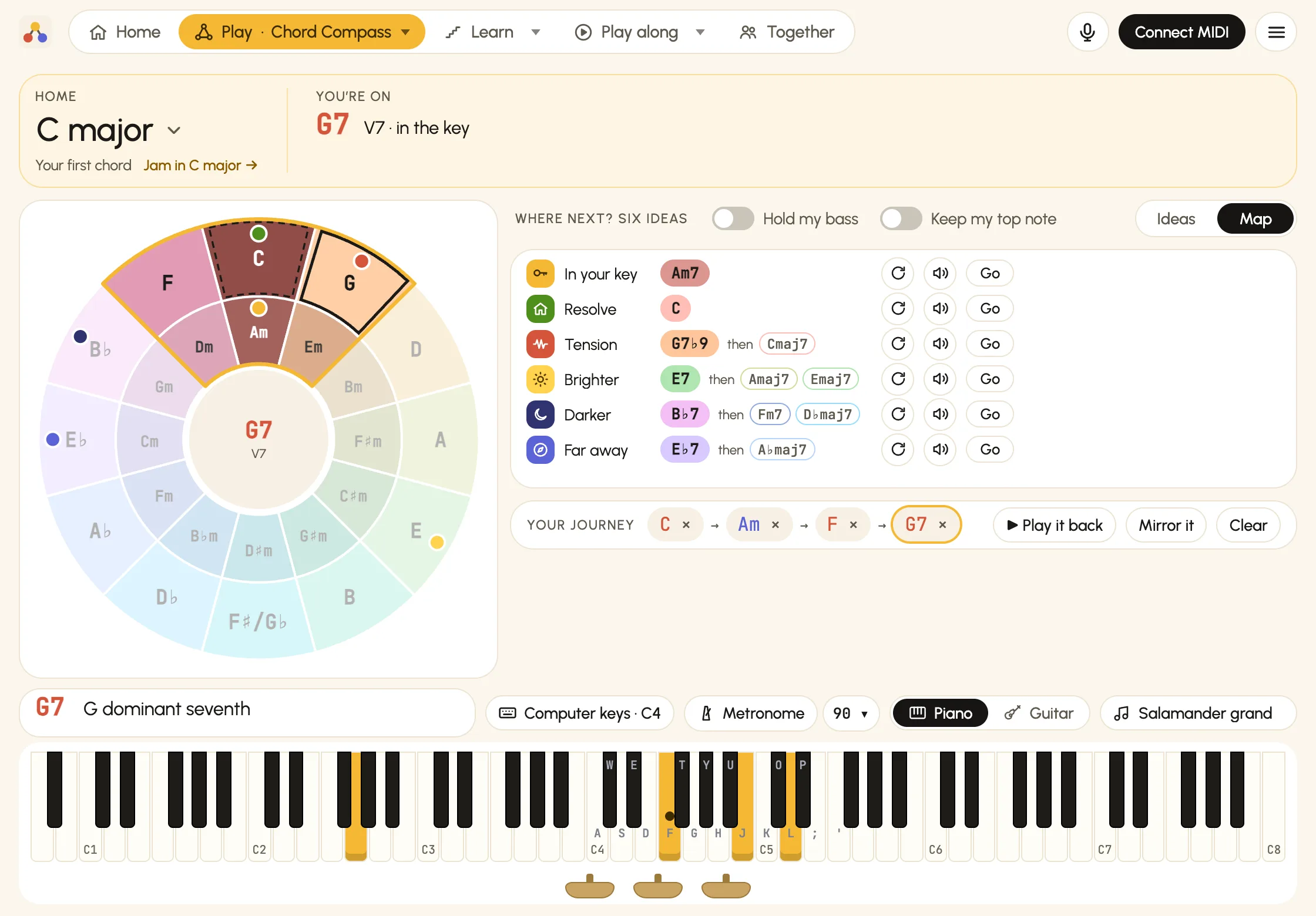
Task: Preview sound of the Resolve suggestion
Action: [940, 308]
